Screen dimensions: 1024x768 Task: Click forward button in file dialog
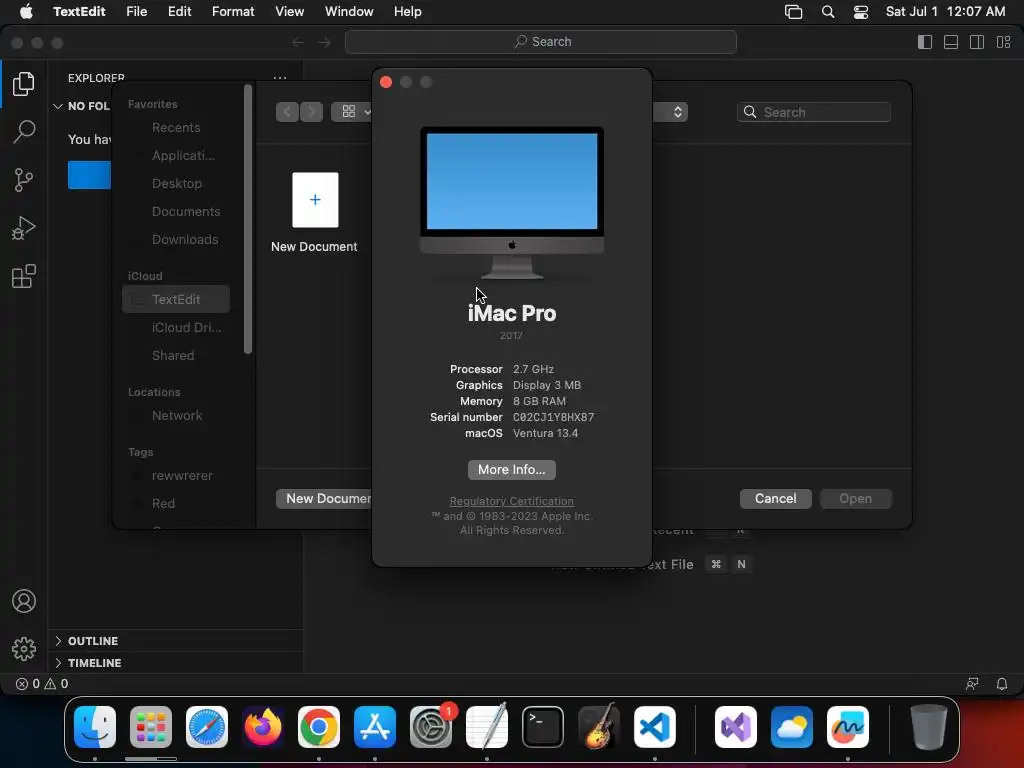click(x=312, y=112)
